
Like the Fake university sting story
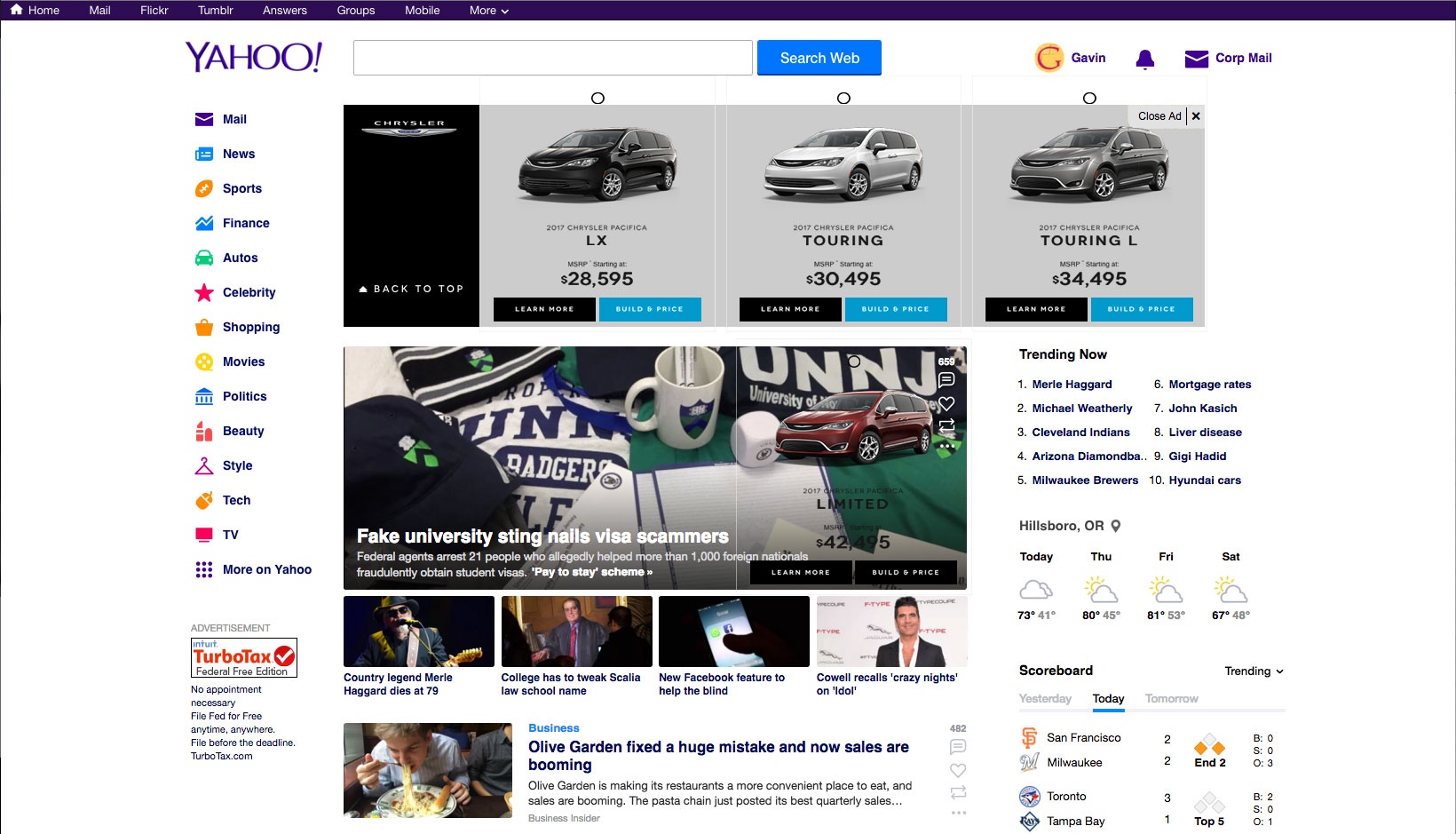pos(946,403)
